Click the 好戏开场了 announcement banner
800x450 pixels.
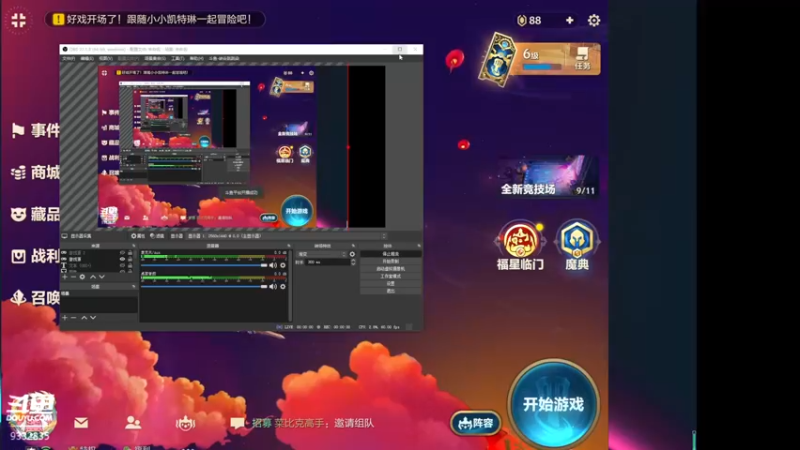coord(155,19)
